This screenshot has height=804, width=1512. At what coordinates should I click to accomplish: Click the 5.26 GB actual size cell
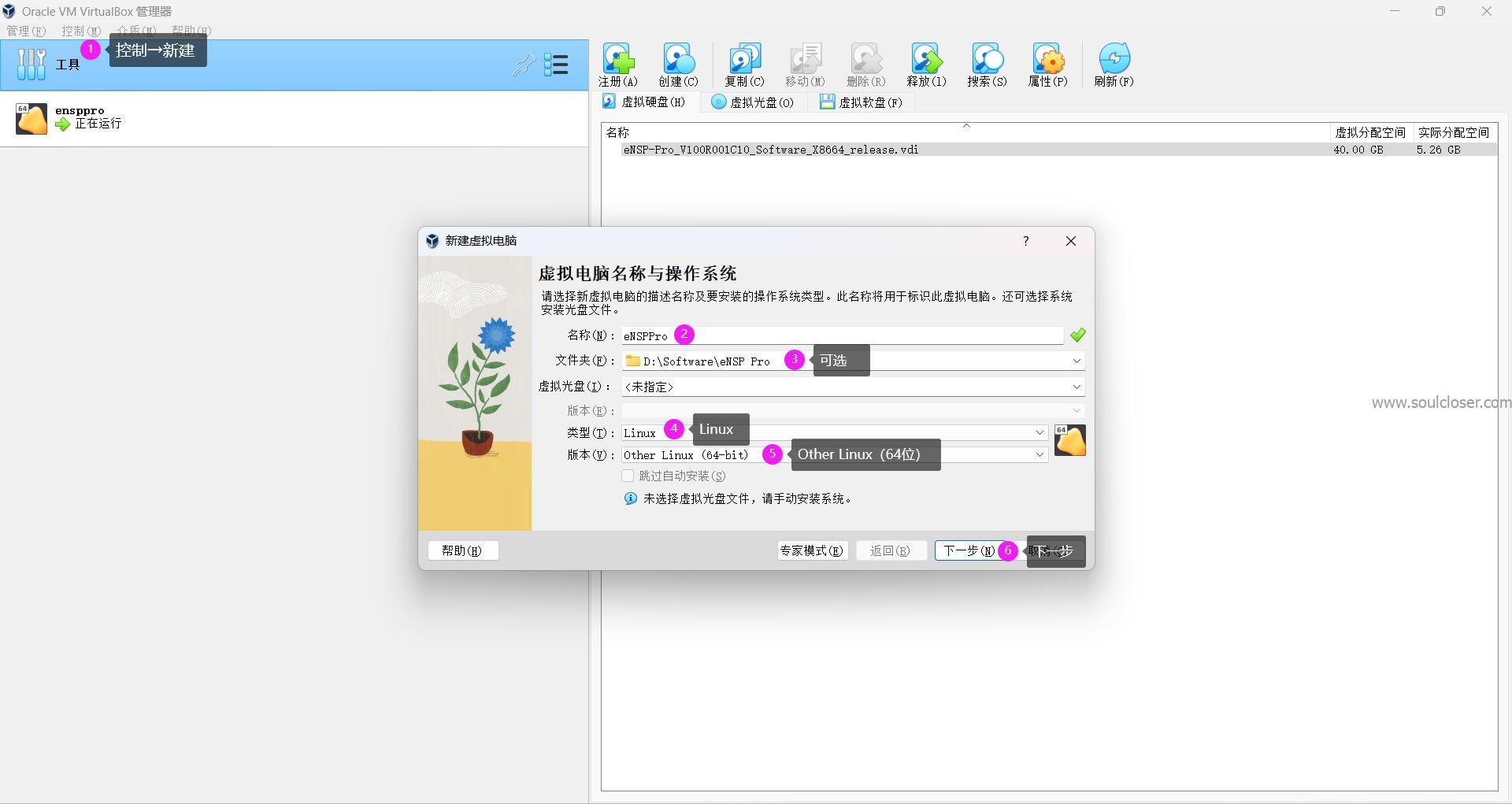coord(1438,150)
